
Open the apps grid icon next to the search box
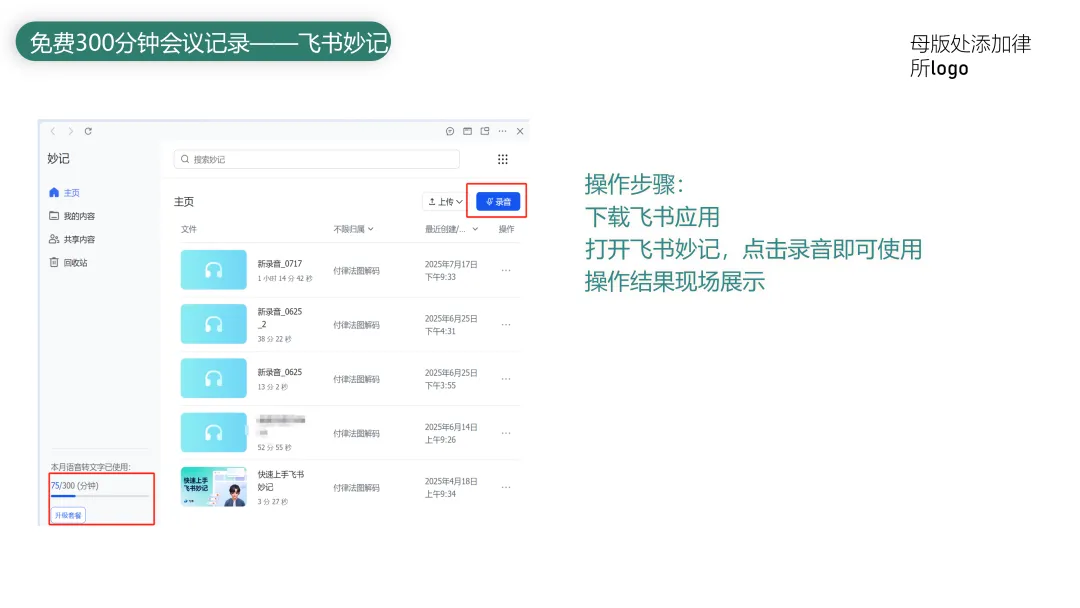tap(503, 159)
